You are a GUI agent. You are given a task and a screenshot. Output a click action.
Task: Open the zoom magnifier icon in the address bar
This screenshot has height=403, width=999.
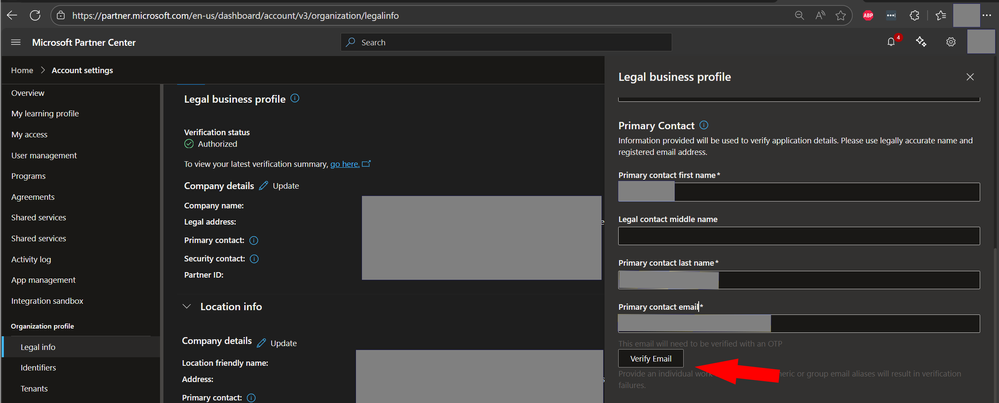click(x=799, y=15)
